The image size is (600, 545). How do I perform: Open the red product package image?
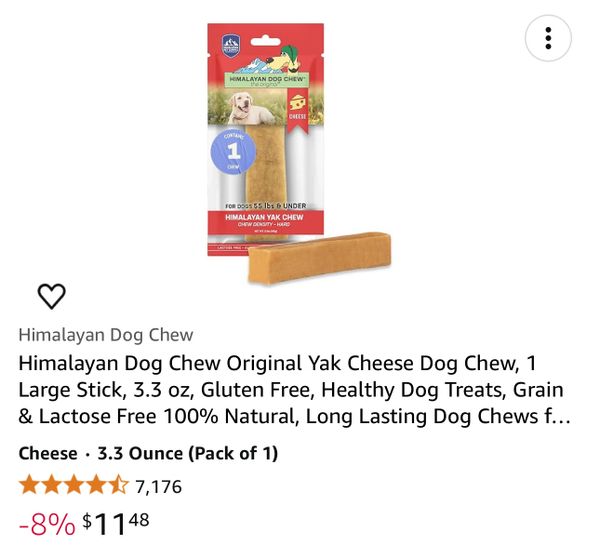[x=266, y=139]
